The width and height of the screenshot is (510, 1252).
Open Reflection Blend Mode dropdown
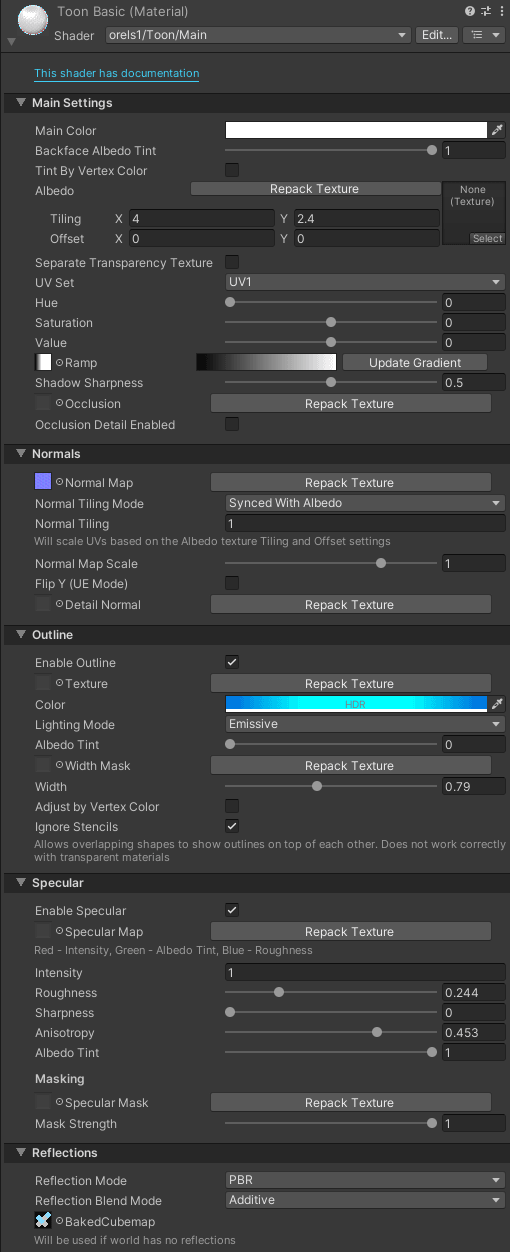[365, 1200]
